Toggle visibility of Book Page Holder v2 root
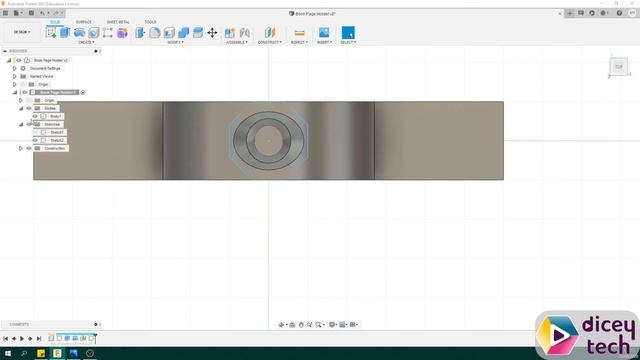 pyautogui.click(x=19, y=60)
